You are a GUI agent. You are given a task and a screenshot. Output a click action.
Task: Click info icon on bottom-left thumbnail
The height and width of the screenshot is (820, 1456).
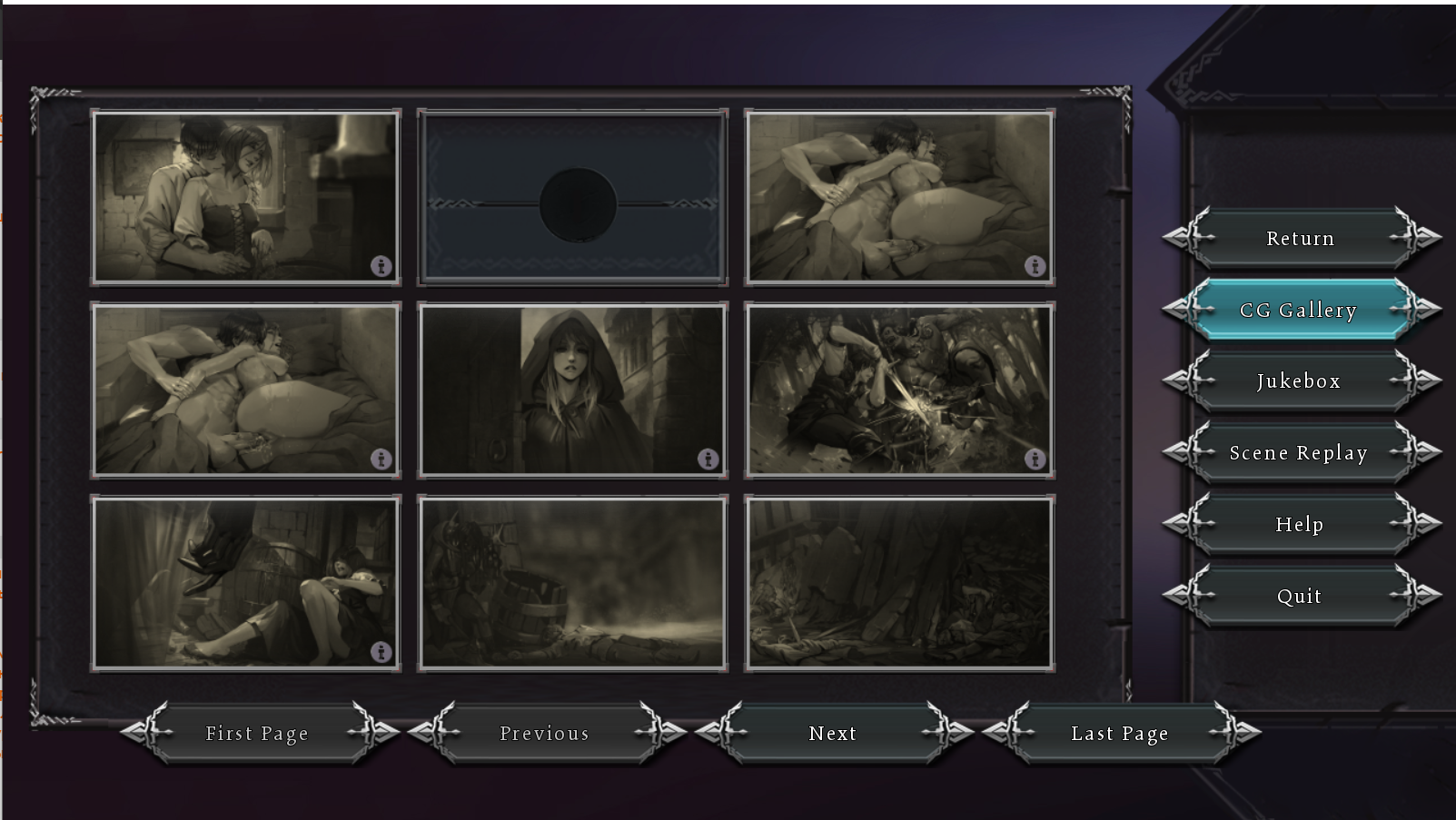tap(381, 652)
